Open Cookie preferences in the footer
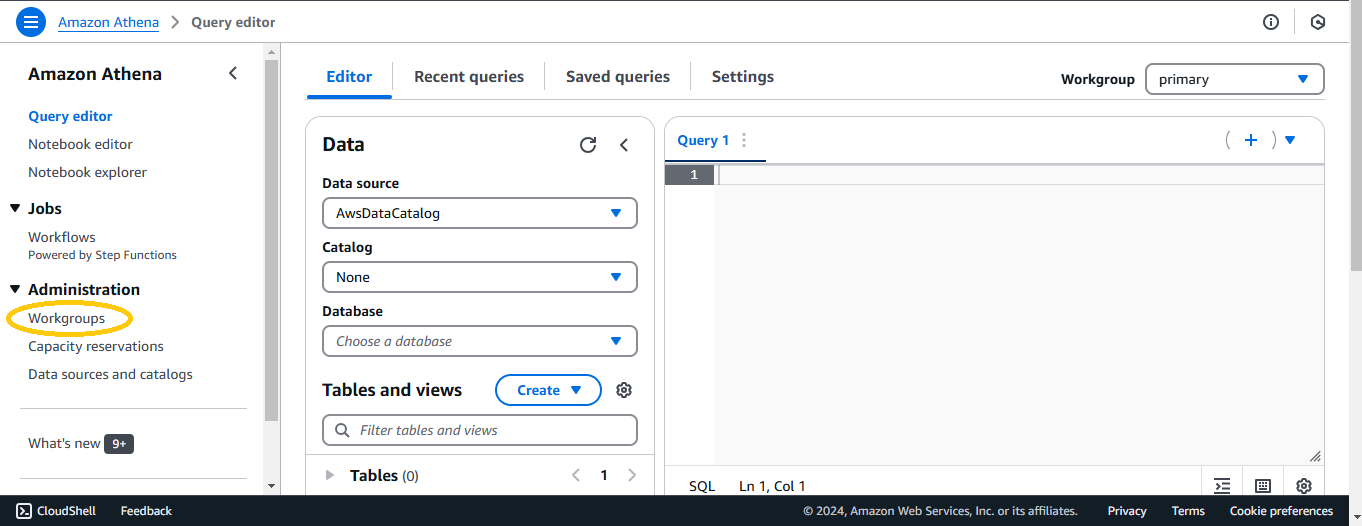This screenshot has width=1362, height=526. pos(1281,511)
